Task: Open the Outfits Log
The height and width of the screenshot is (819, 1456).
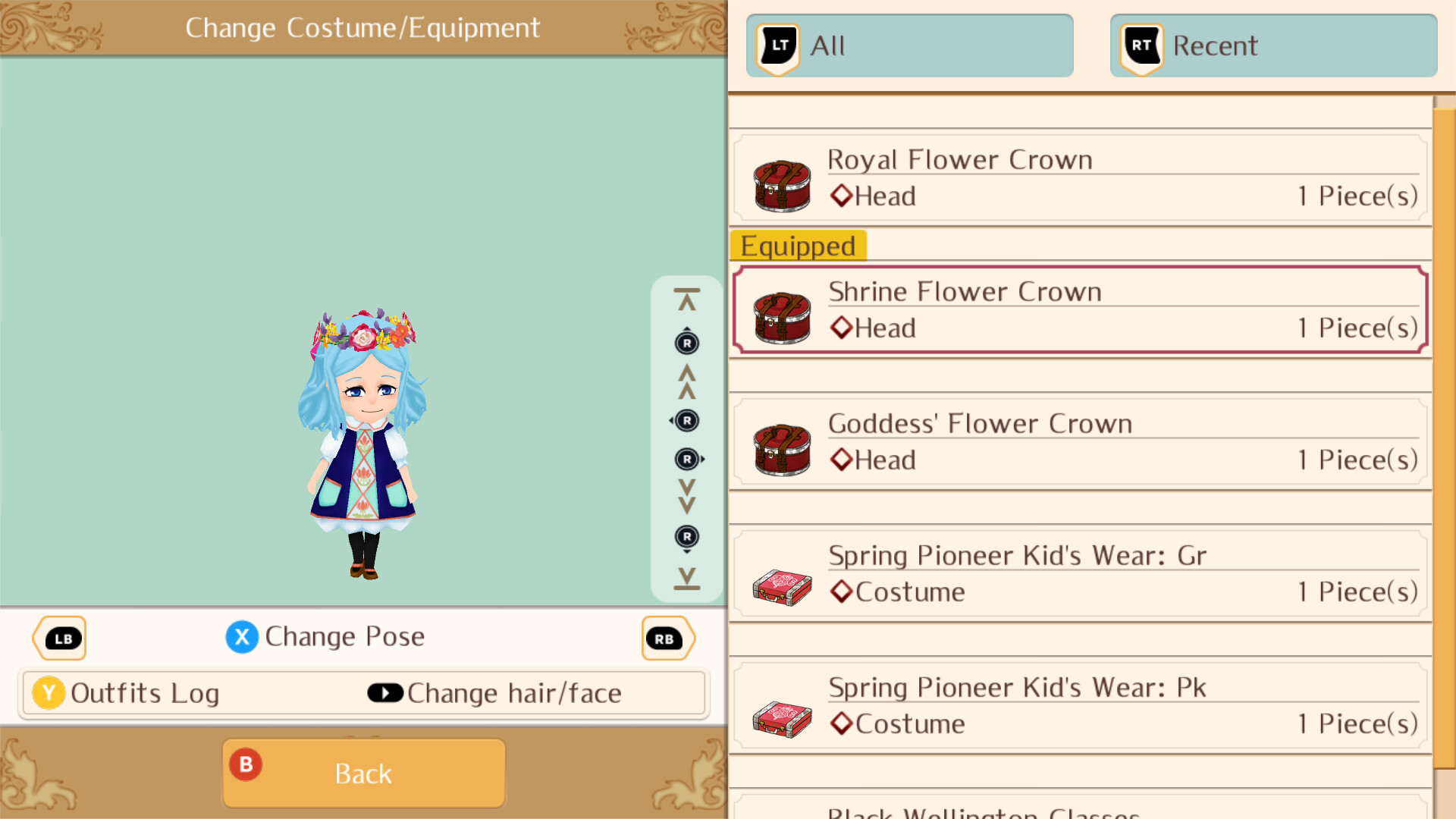Action: (127, 693)
